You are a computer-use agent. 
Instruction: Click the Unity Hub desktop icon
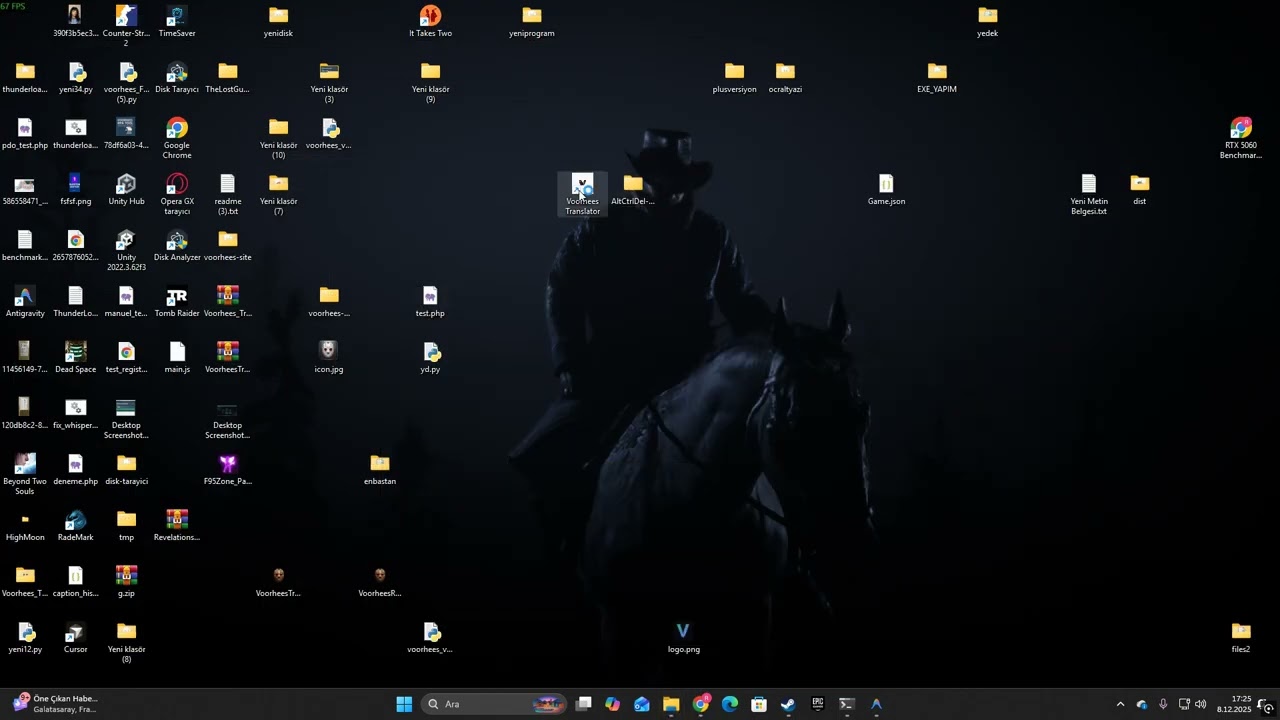pos(126,190)
